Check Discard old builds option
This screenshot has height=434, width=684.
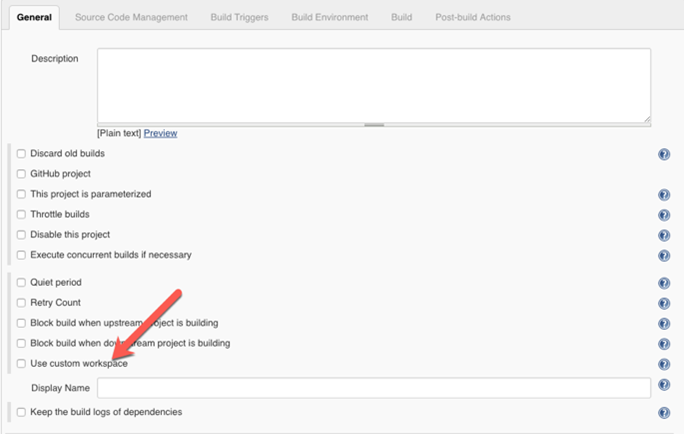(x=21, y=154)
